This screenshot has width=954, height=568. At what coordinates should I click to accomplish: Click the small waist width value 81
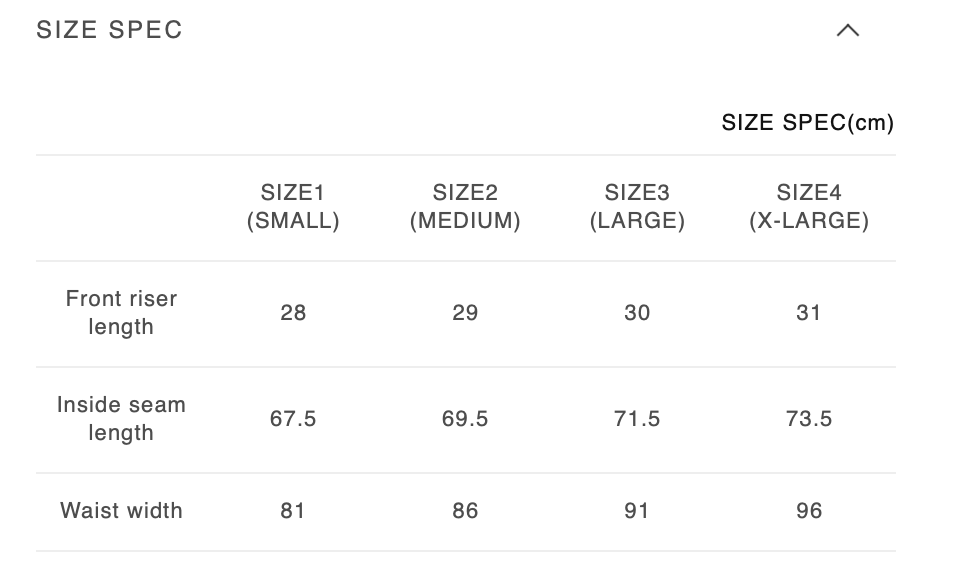[x=293, y=511]
